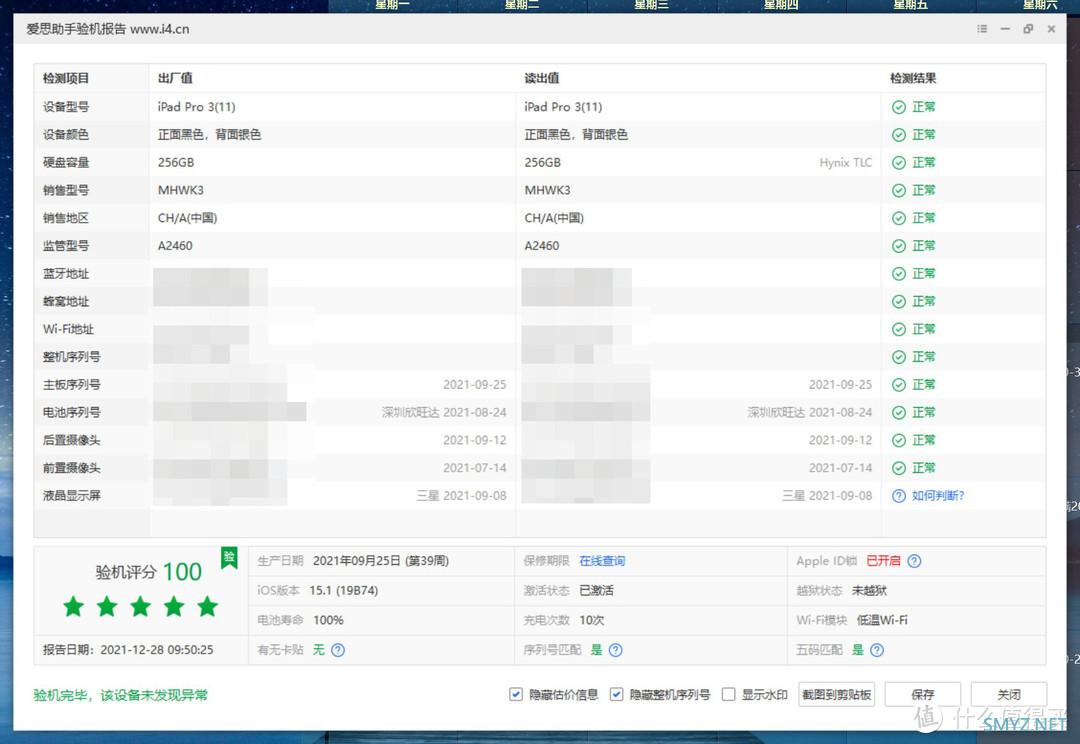This screenshot has height=744, width=1080.
Task: Click the green 验 badge near the score
Action: tap(229, 557)
